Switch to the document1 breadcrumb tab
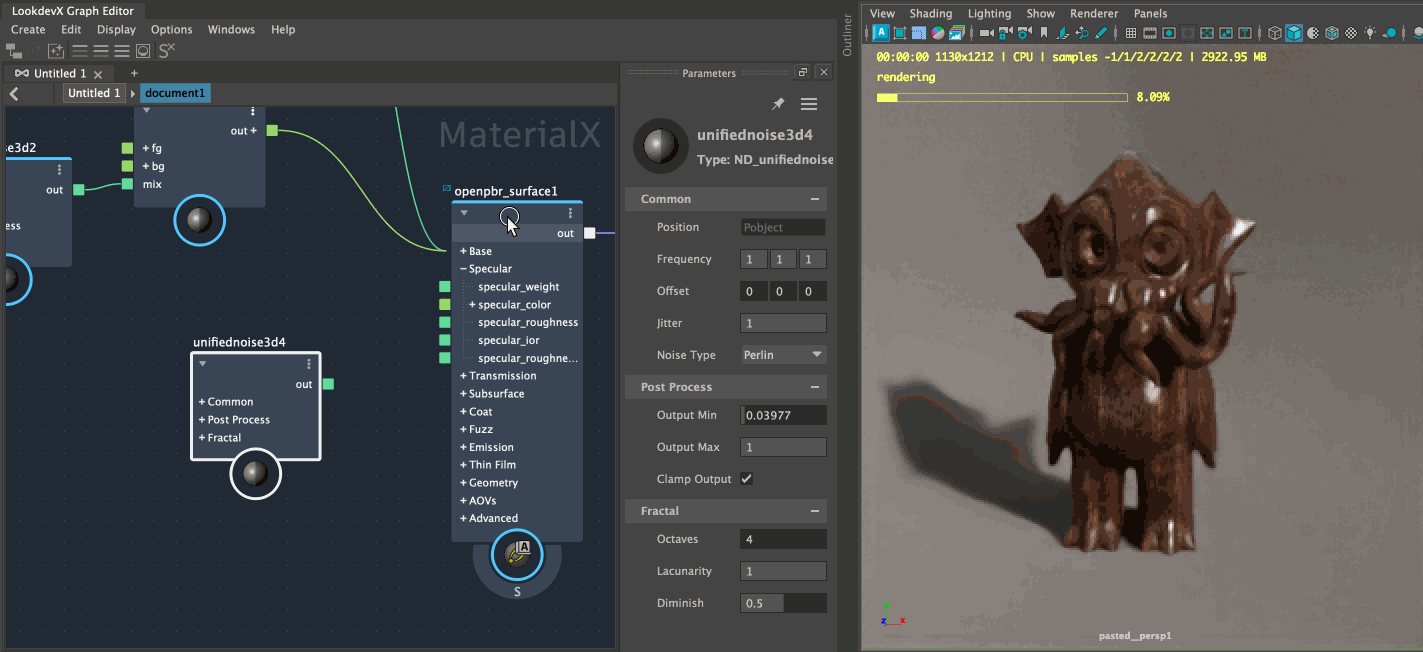This screenshot has height=652, width=1423. [174, 92]
